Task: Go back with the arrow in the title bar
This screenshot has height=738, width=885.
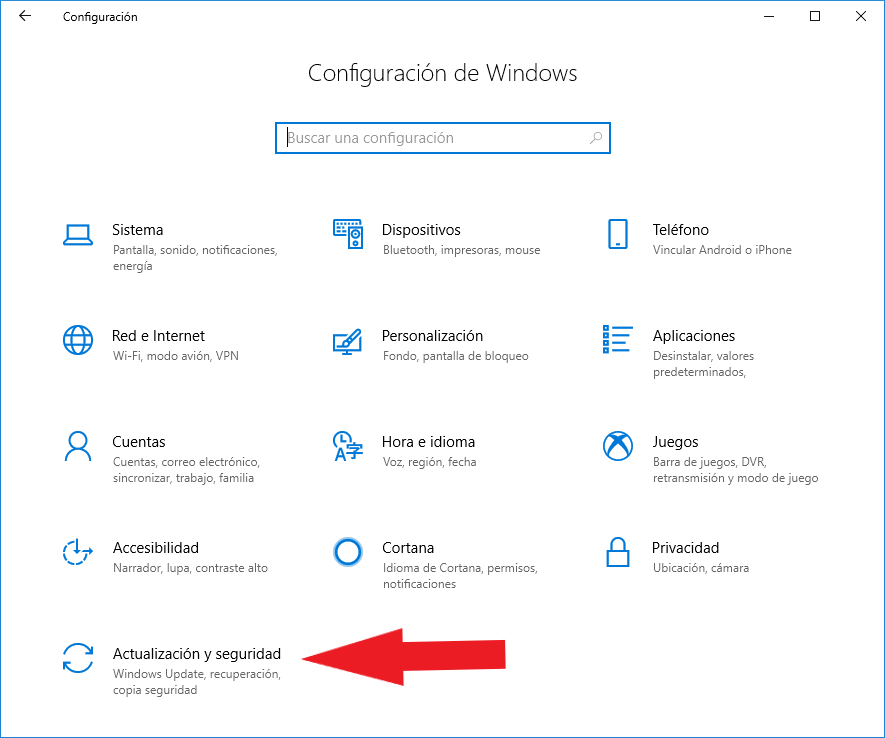Action: (x=25, y=16)
